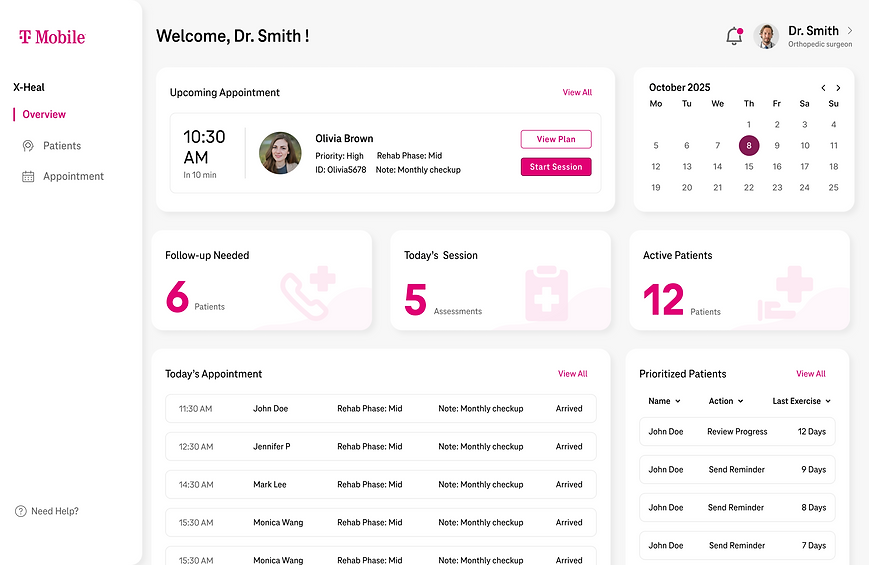The height and width of the screenshot is (565, 869).
Task: Open the Appointment menu item
Action: pos(74,176)
